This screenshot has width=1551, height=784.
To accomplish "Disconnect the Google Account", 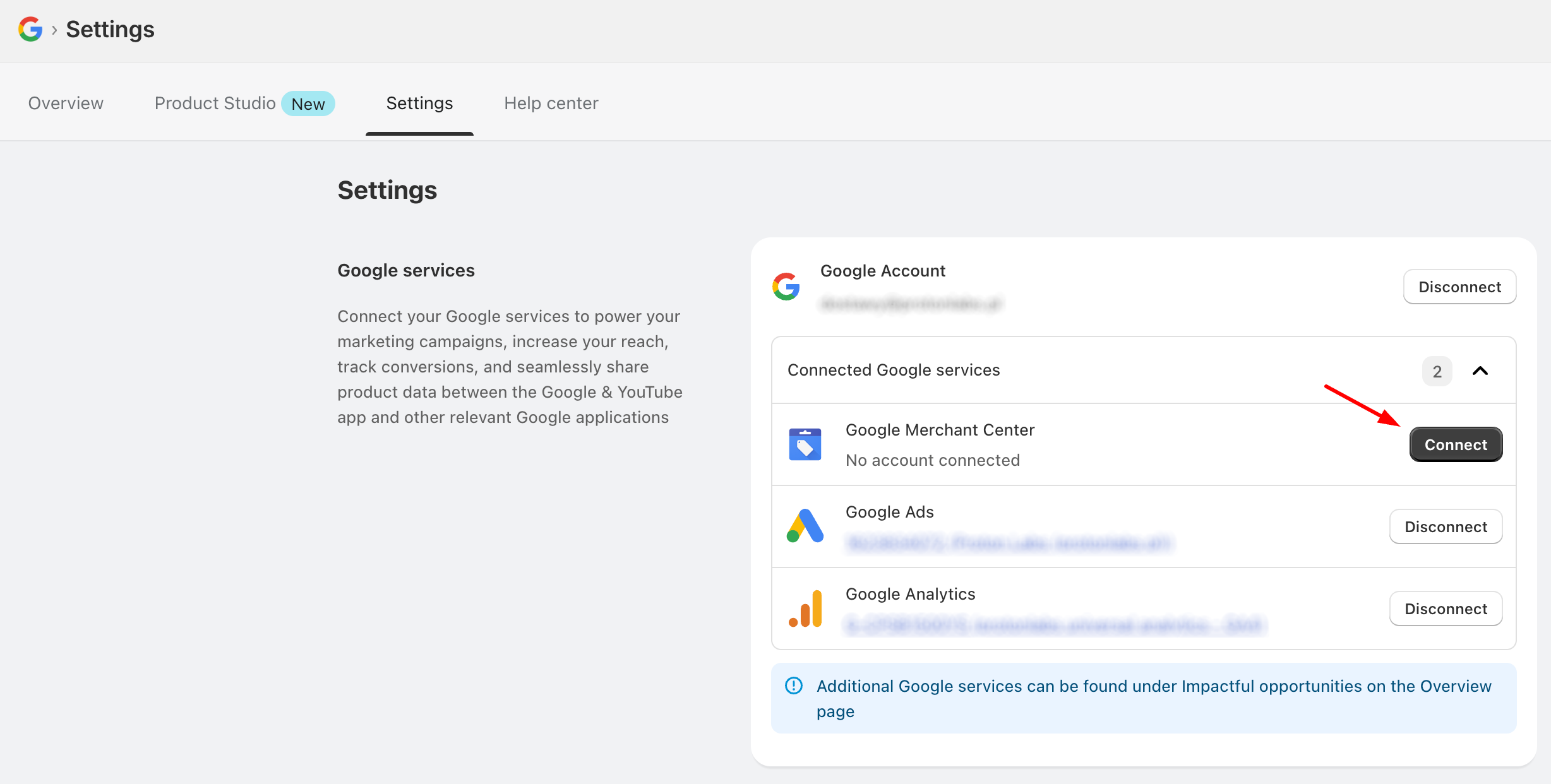I will (1459, 287).
